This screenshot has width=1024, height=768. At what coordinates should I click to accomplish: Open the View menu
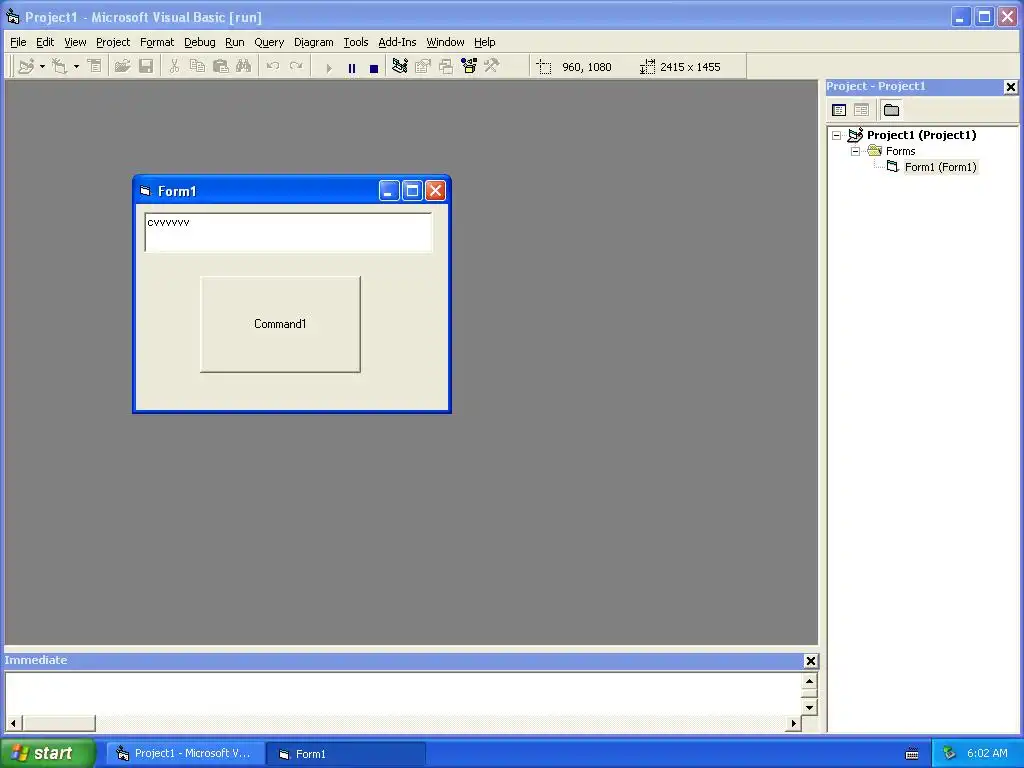click(75, 42)
